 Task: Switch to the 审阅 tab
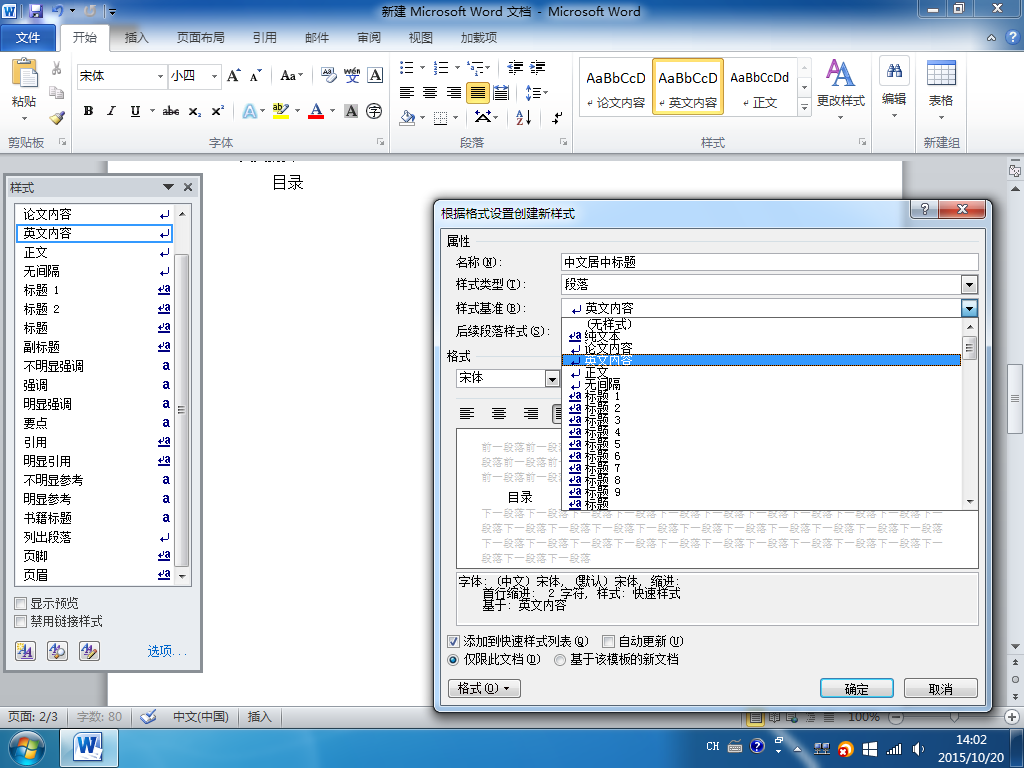click(x=369, y=38)
